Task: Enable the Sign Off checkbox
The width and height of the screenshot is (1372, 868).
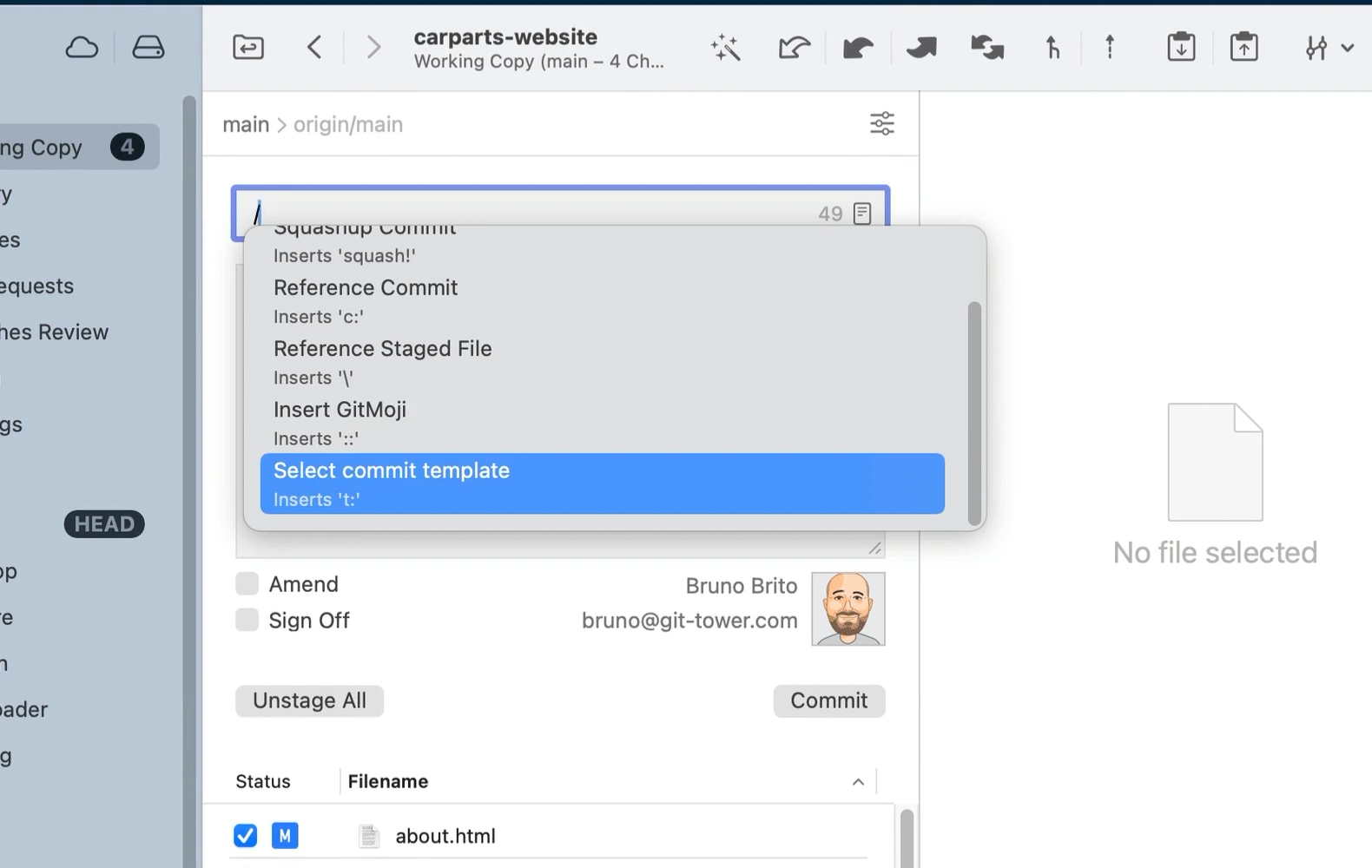Action: tap(247, 621)
